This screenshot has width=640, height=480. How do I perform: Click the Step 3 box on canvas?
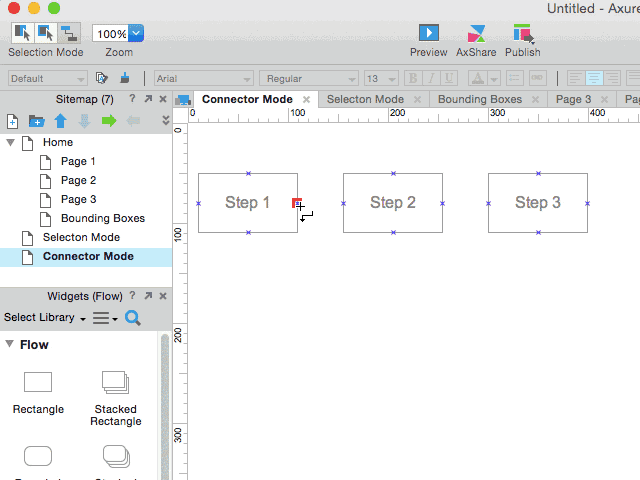coord(538,203)
